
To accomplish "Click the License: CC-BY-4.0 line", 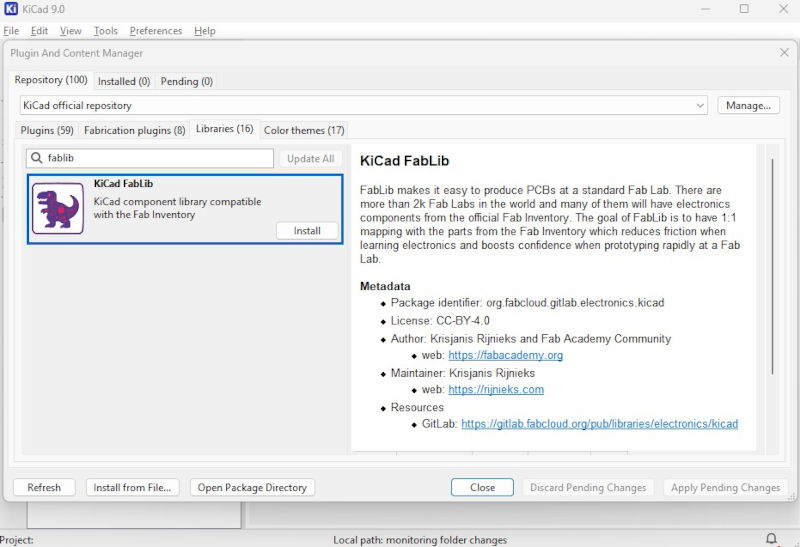I will coord(440,320).
